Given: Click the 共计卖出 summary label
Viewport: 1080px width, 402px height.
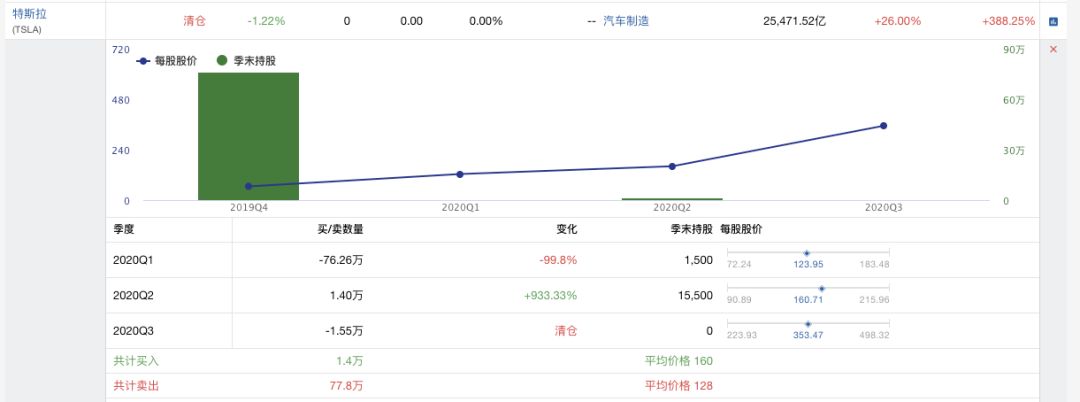Looking at the screenshot, I should point(136,386).
